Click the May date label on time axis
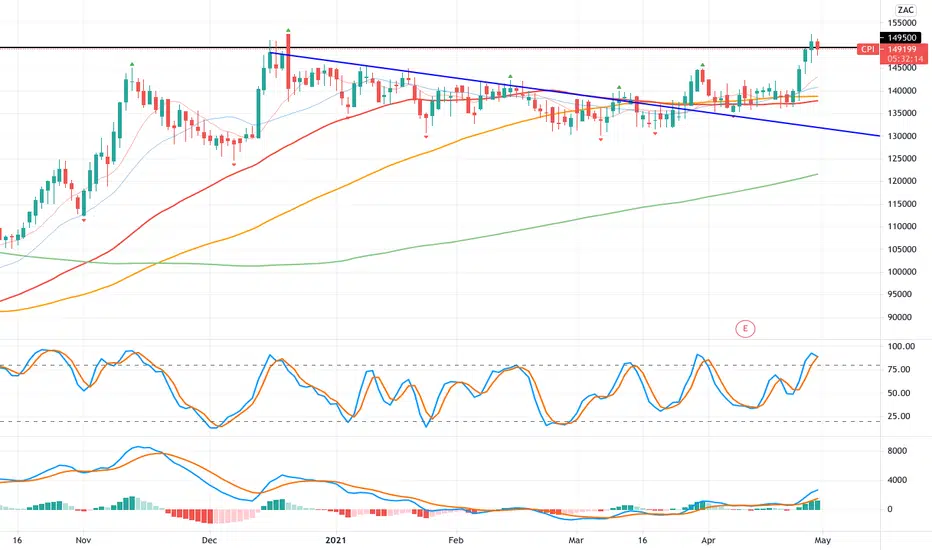932x550 pixels. pyautogui.click(x=822, y=540)
